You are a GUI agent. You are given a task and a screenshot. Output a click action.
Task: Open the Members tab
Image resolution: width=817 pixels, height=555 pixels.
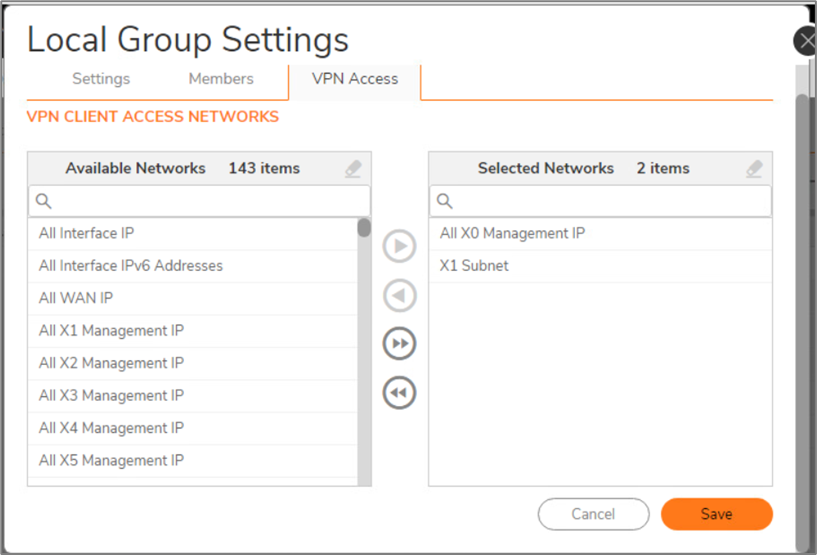[221, 79]
